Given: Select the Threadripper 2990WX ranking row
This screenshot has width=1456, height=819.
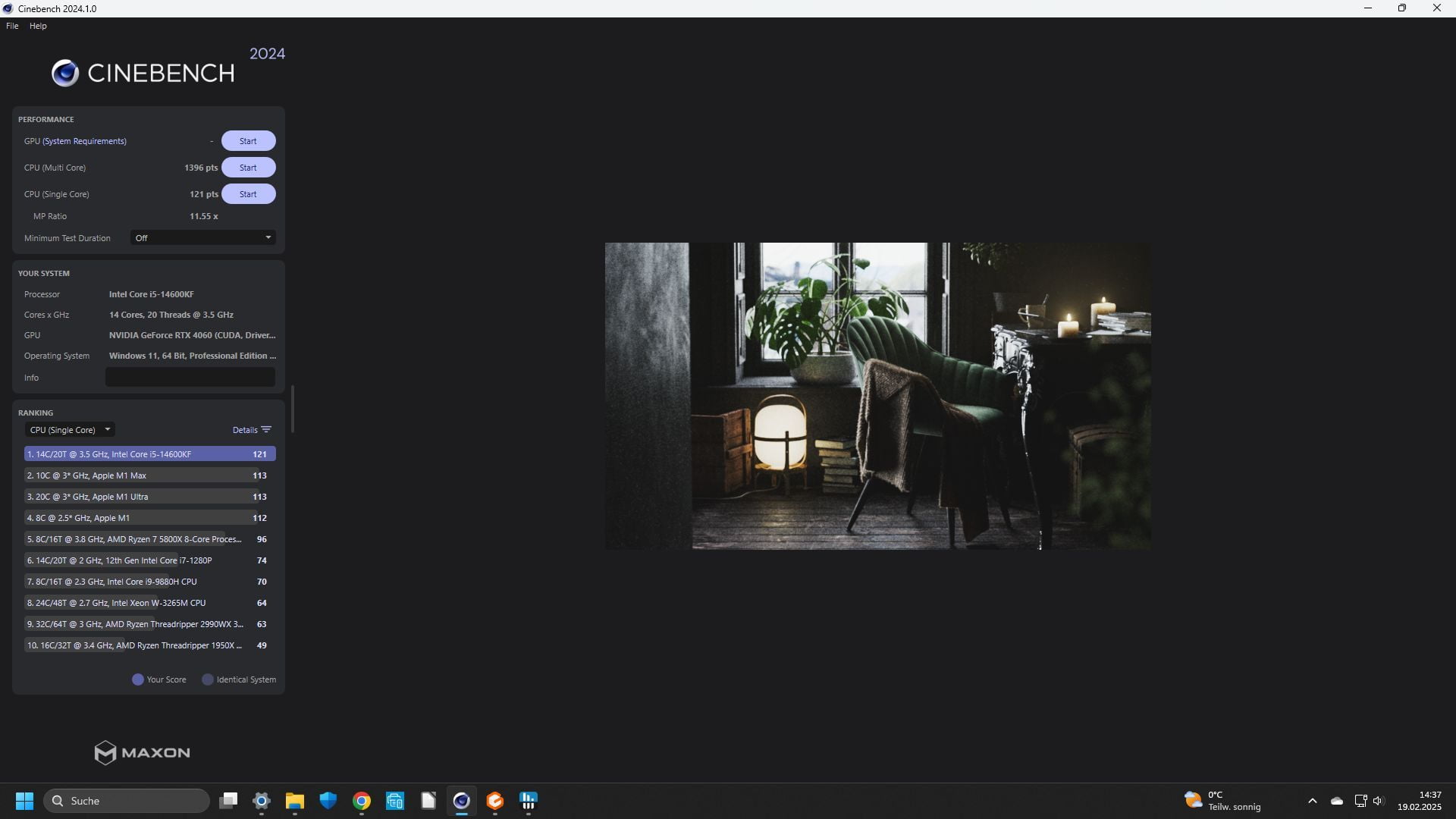Looking at the screenshot, I should 149,624.
